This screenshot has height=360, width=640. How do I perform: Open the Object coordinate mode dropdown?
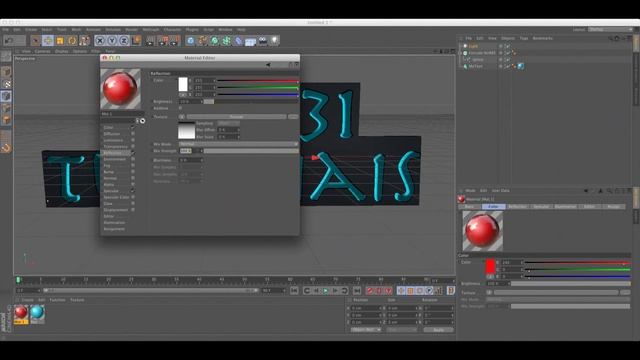(366, 329)
